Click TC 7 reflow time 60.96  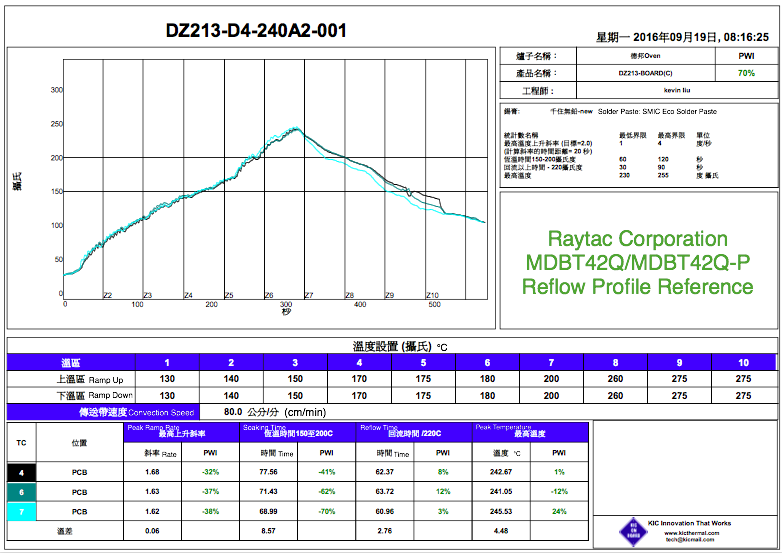(385, 511)
